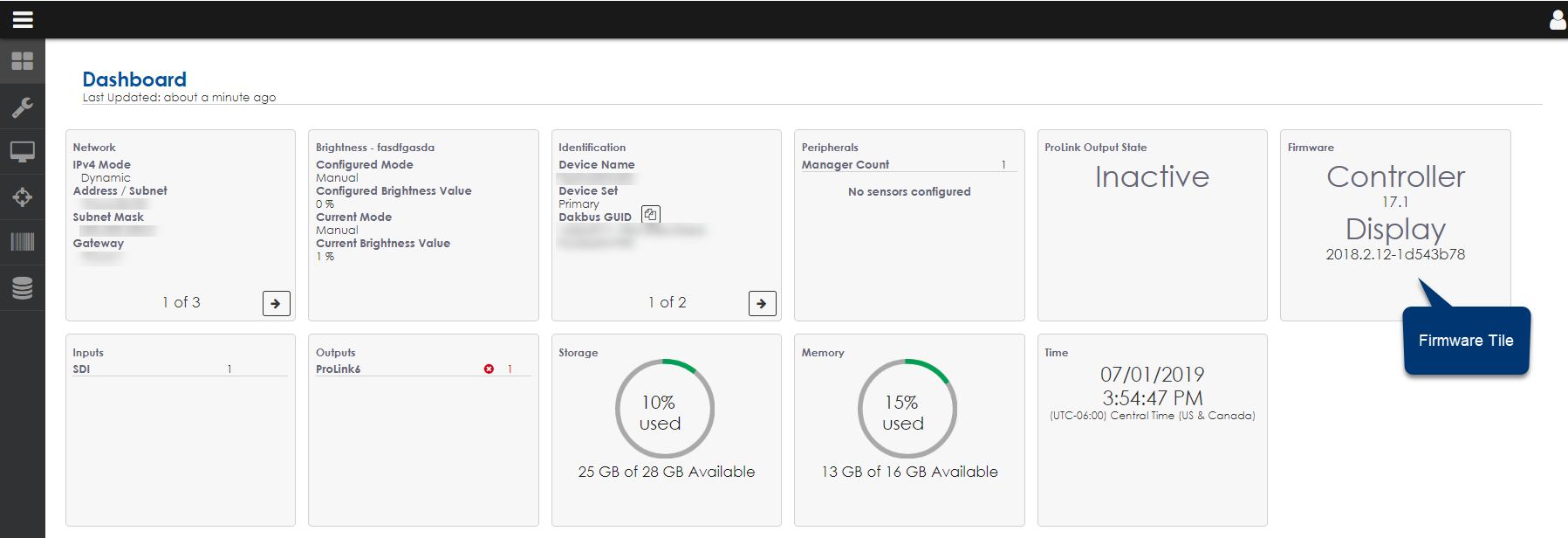Click 'IPv4 Mode' label
Viewport: 1568px width, 538px height.
click(x=102, y=164)
